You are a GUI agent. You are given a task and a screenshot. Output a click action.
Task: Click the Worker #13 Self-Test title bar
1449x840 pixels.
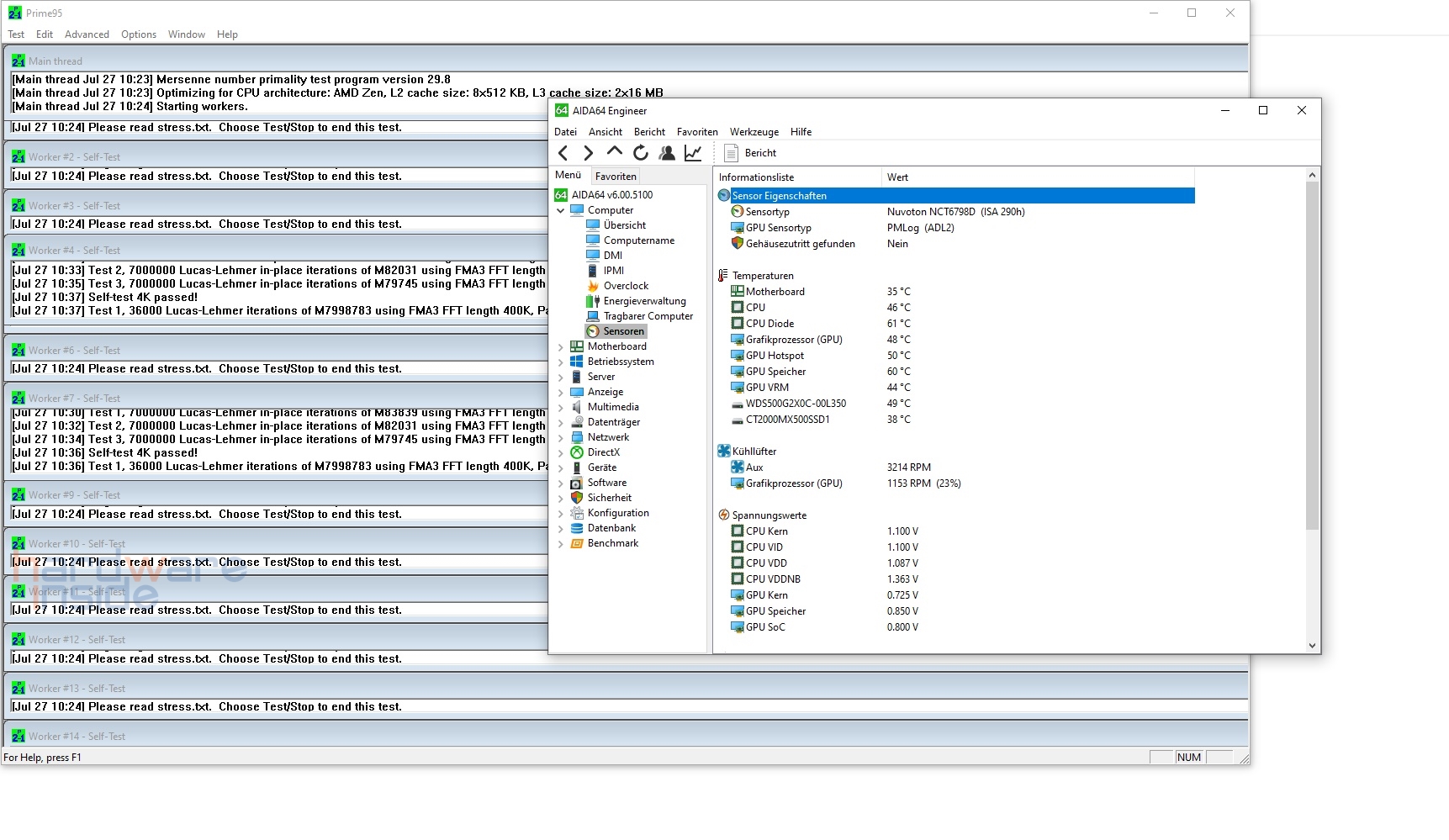pyautogui.click(x=252, y=688)
